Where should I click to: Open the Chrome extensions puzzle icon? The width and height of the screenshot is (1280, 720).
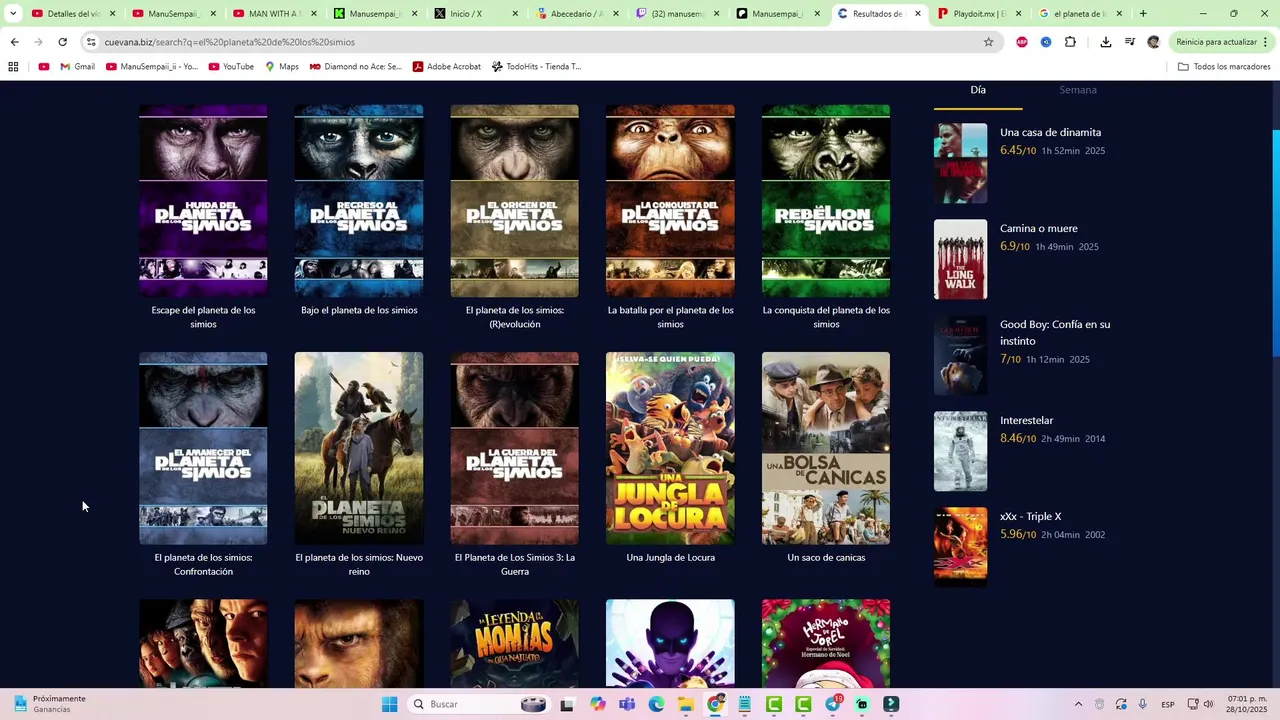click(1070, 42)
